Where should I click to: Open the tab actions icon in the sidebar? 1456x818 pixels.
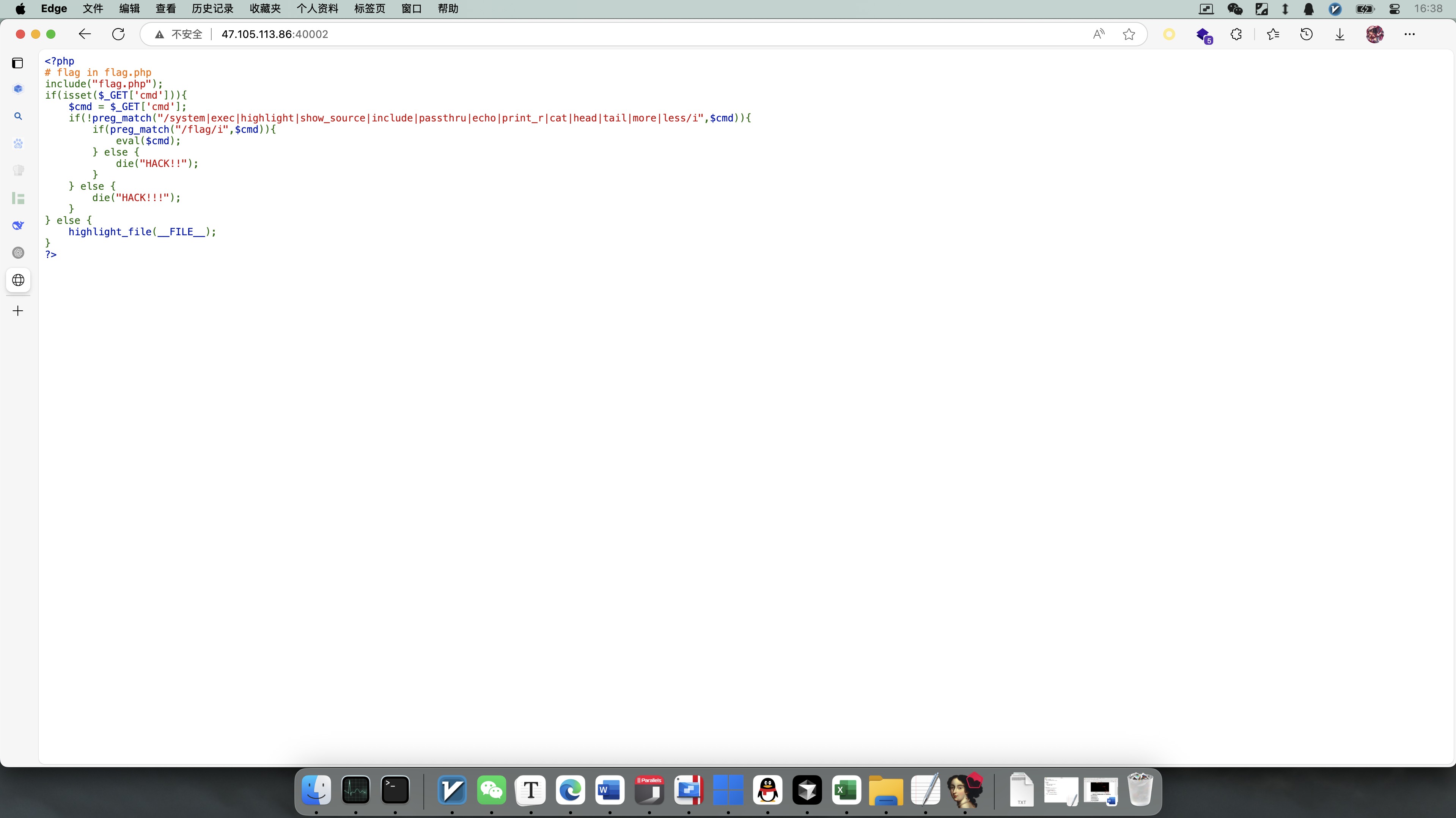[x=17, y=63]
